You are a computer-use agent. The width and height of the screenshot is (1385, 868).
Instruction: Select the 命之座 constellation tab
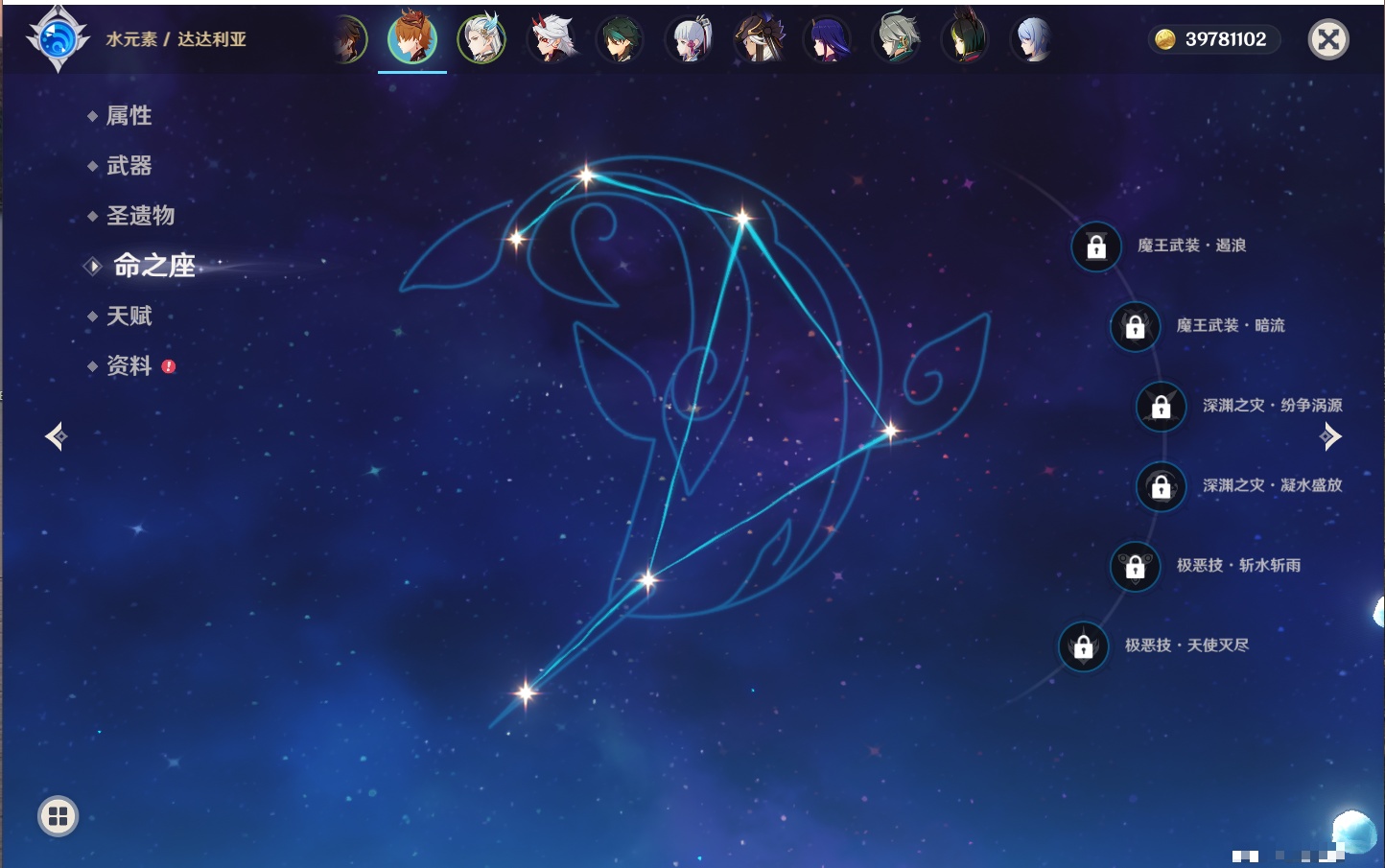(153, 266)
